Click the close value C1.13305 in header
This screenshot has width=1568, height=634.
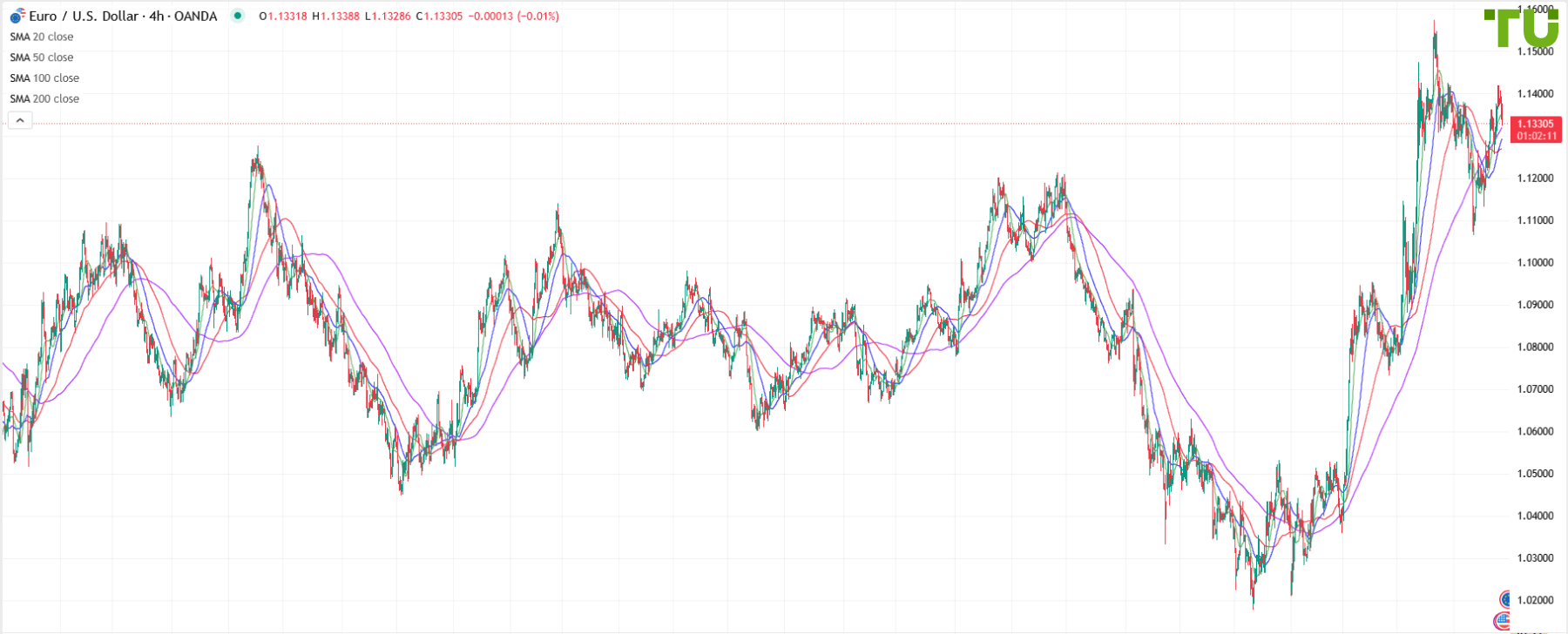(x=439, y=17)
